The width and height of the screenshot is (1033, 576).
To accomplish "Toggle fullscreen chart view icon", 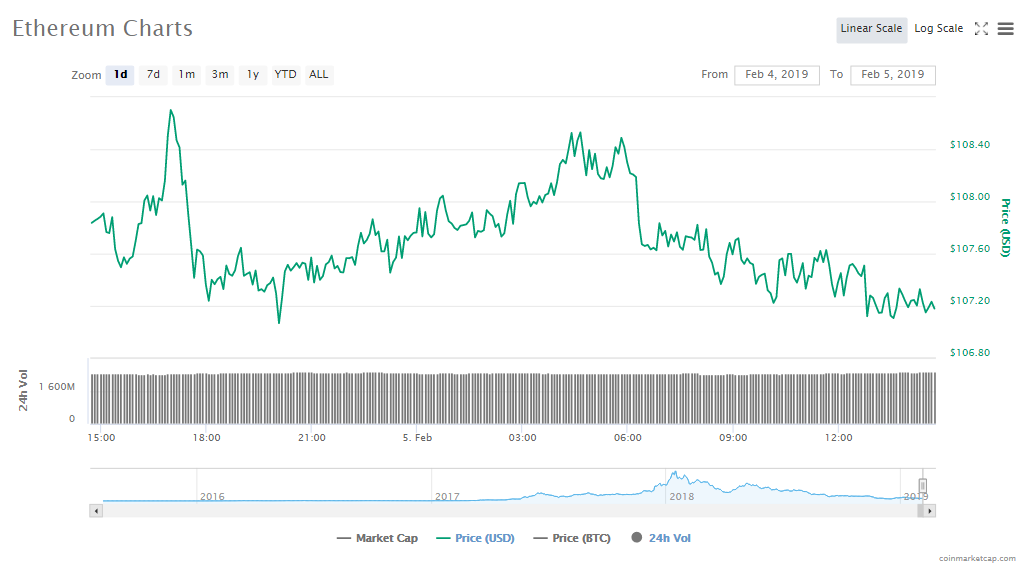I will pyautogui.click(x=981, y=29).
